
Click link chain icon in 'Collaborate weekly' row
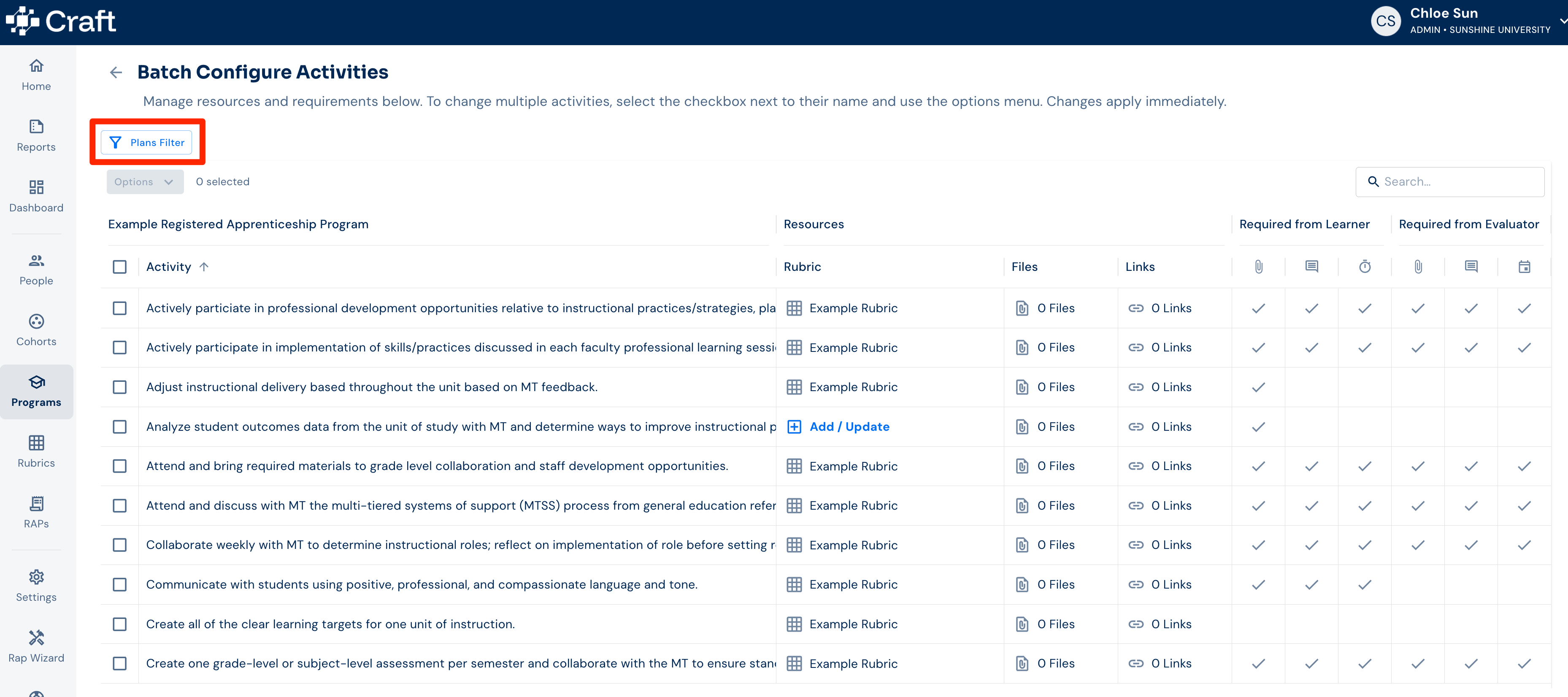1136,545
